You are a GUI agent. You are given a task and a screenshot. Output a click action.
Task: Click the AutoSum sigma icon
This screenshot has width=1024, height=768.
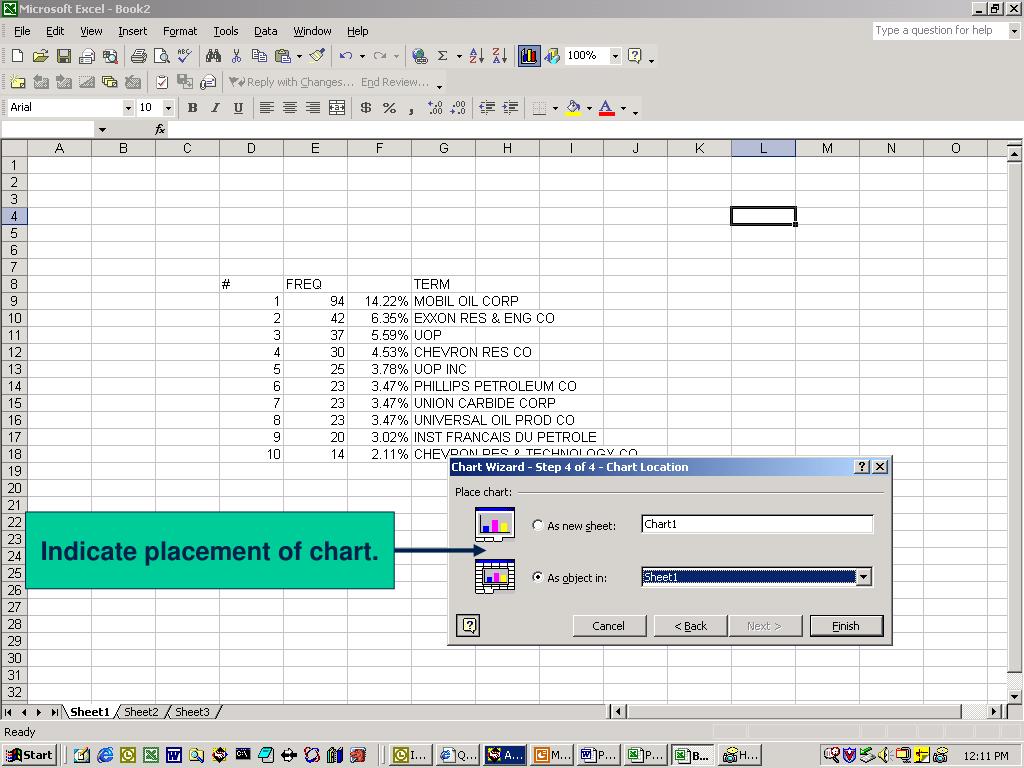click(442, 56)
